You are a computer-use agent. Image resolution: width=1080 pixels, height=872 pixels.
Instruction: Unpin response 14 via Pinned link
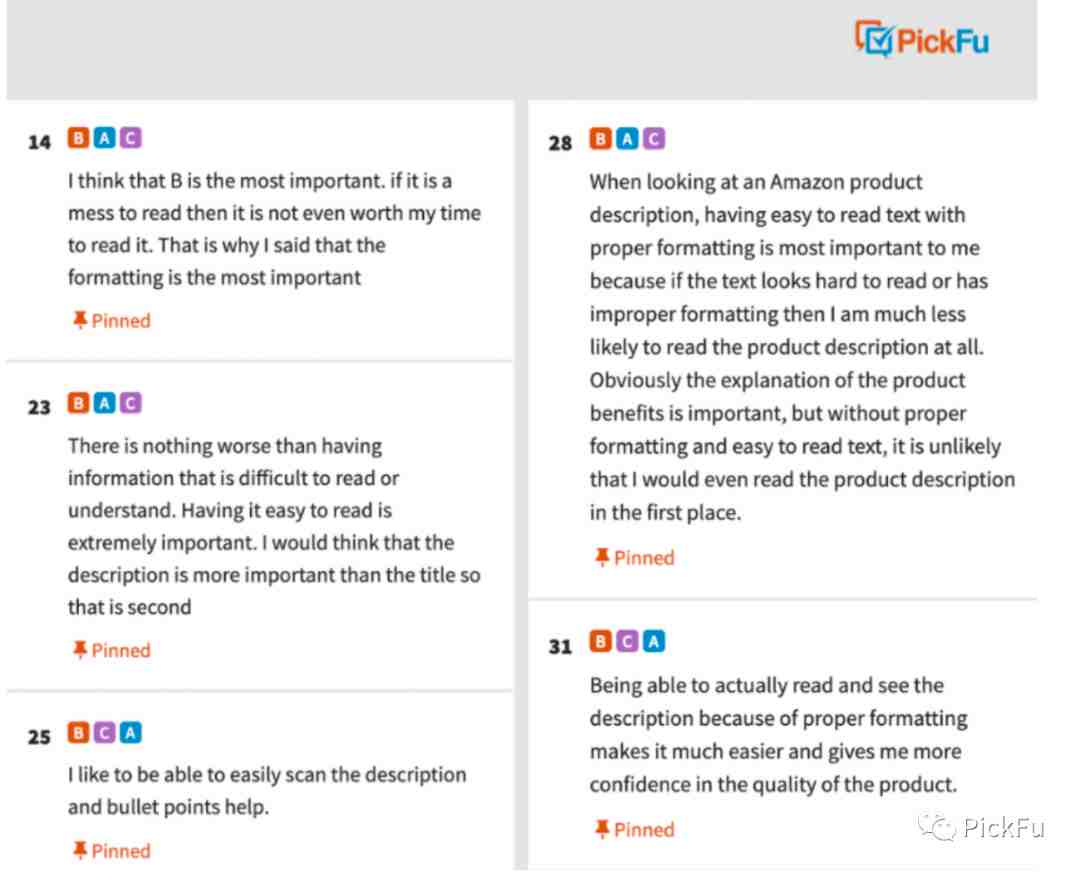click(x=112, y=320)
